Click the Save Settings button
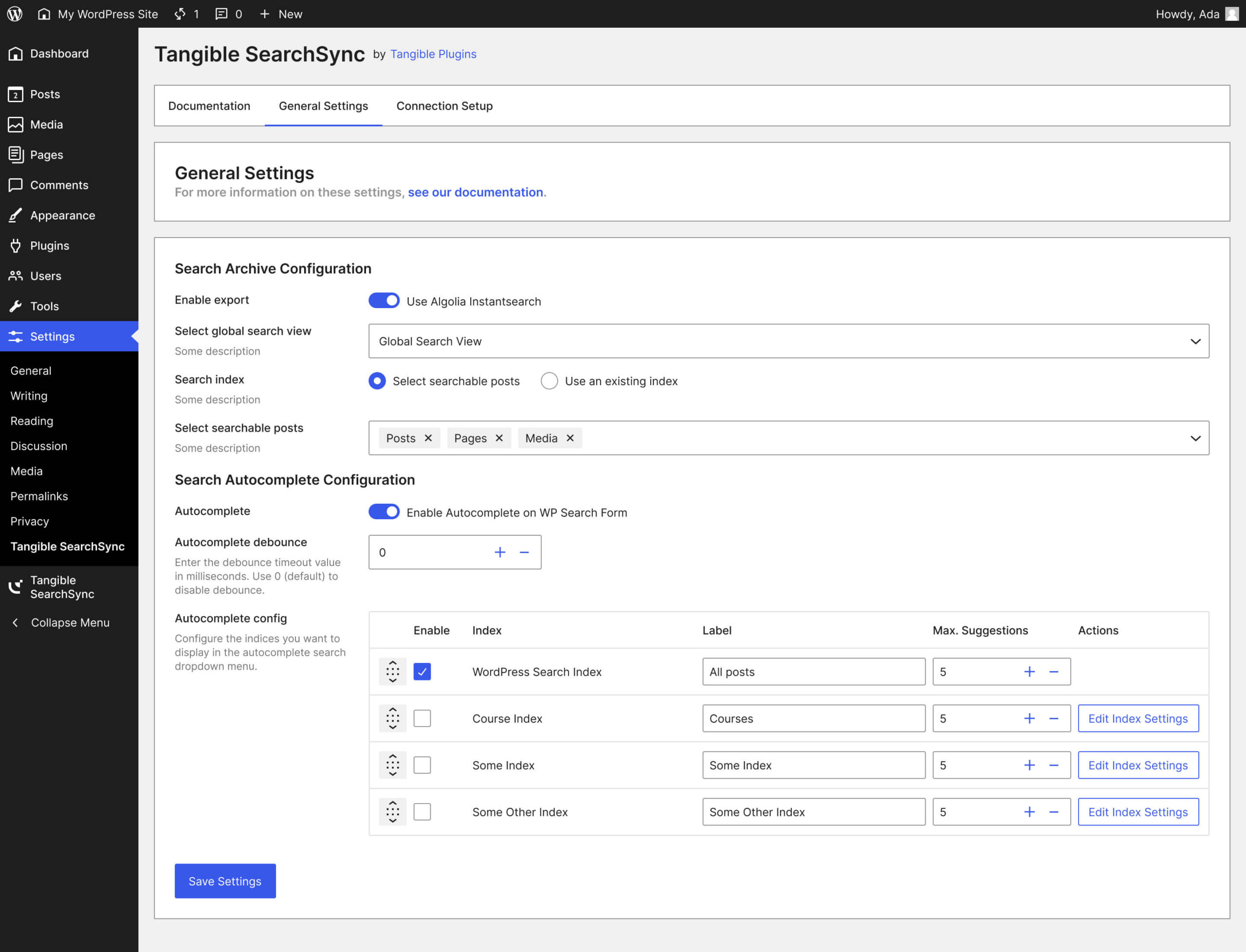 click(225, 880)
